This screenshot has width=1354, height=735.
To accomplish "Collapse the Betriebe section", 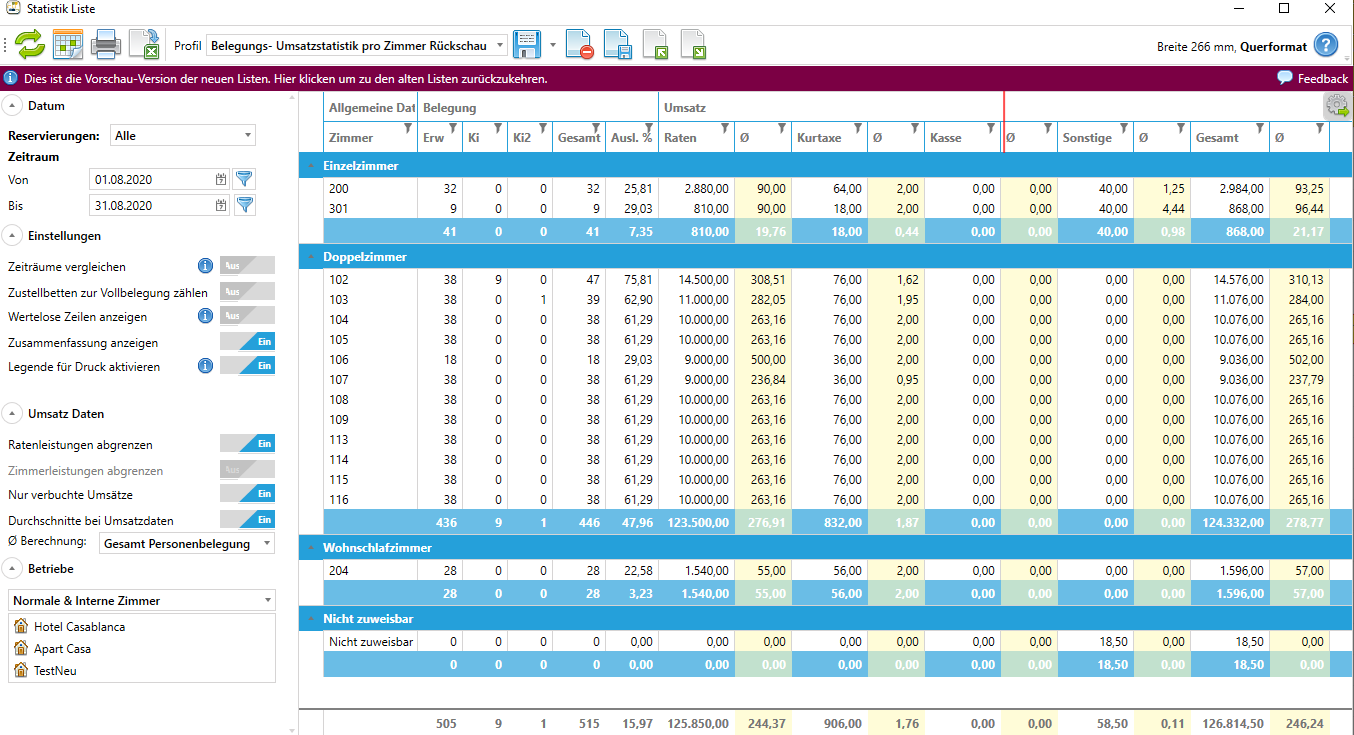I will click(12, 569).
